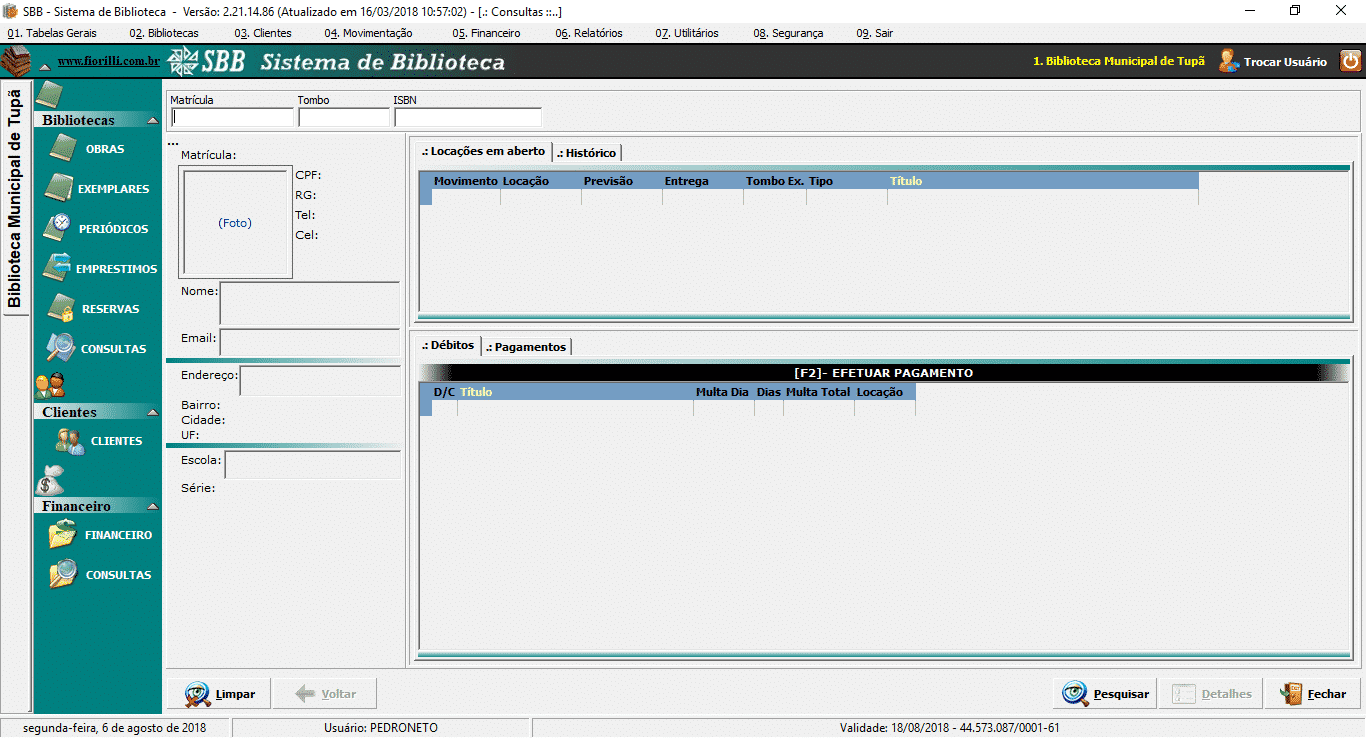Collapse the Clientes sidebar section

[152, 412]
